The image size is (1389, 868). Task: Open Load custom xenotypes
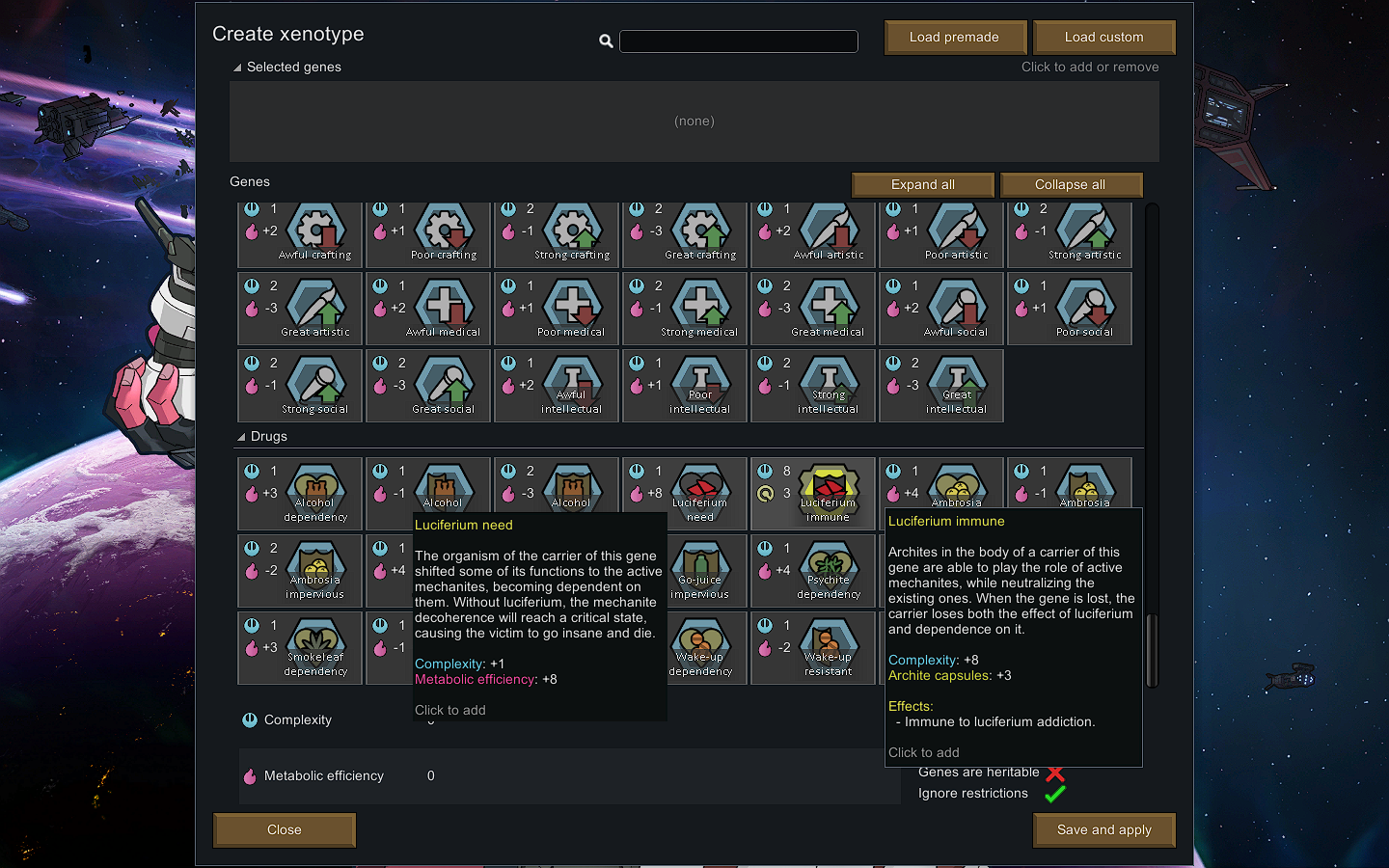pyautogui.click(x=1103, y=38)
